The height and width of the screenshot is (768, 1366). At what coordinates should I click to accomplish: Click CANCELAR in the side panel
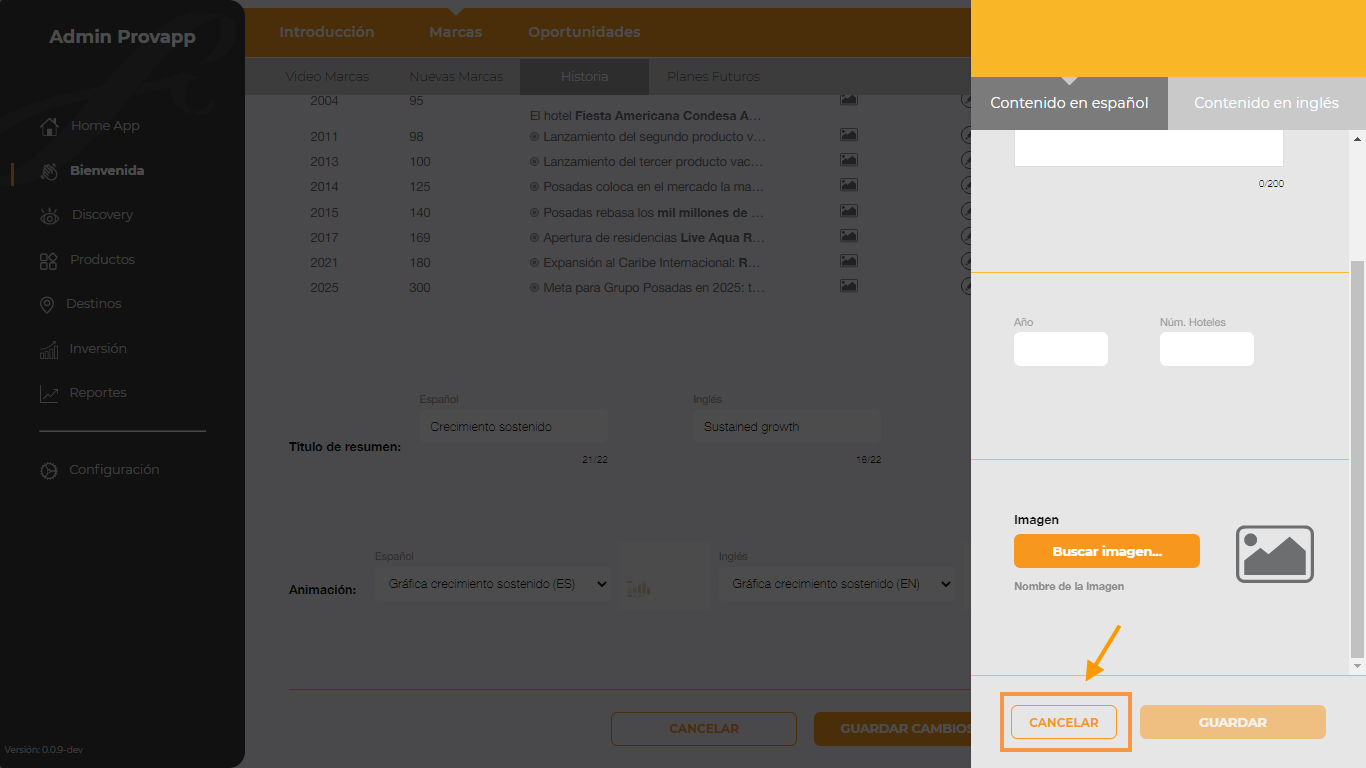coord(1064,722)
